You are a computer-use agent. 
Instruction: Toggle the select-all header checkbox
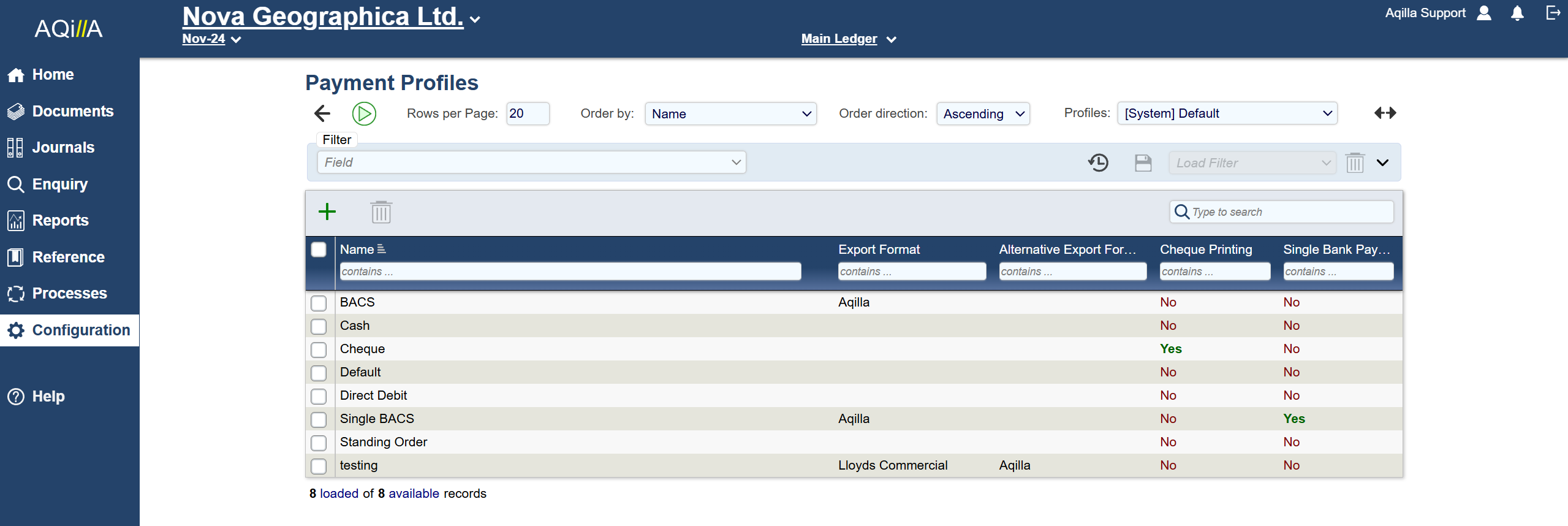[319, 250]
